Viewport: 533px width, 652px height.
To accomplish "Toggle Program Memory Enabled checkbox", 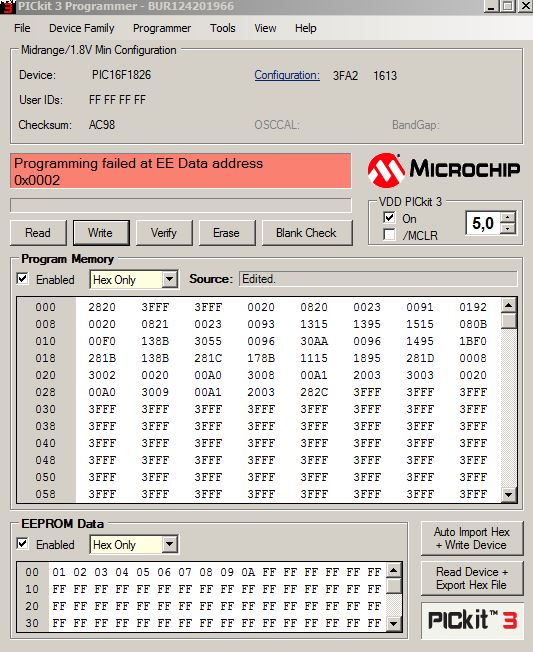I will click(x=22, y=279).
